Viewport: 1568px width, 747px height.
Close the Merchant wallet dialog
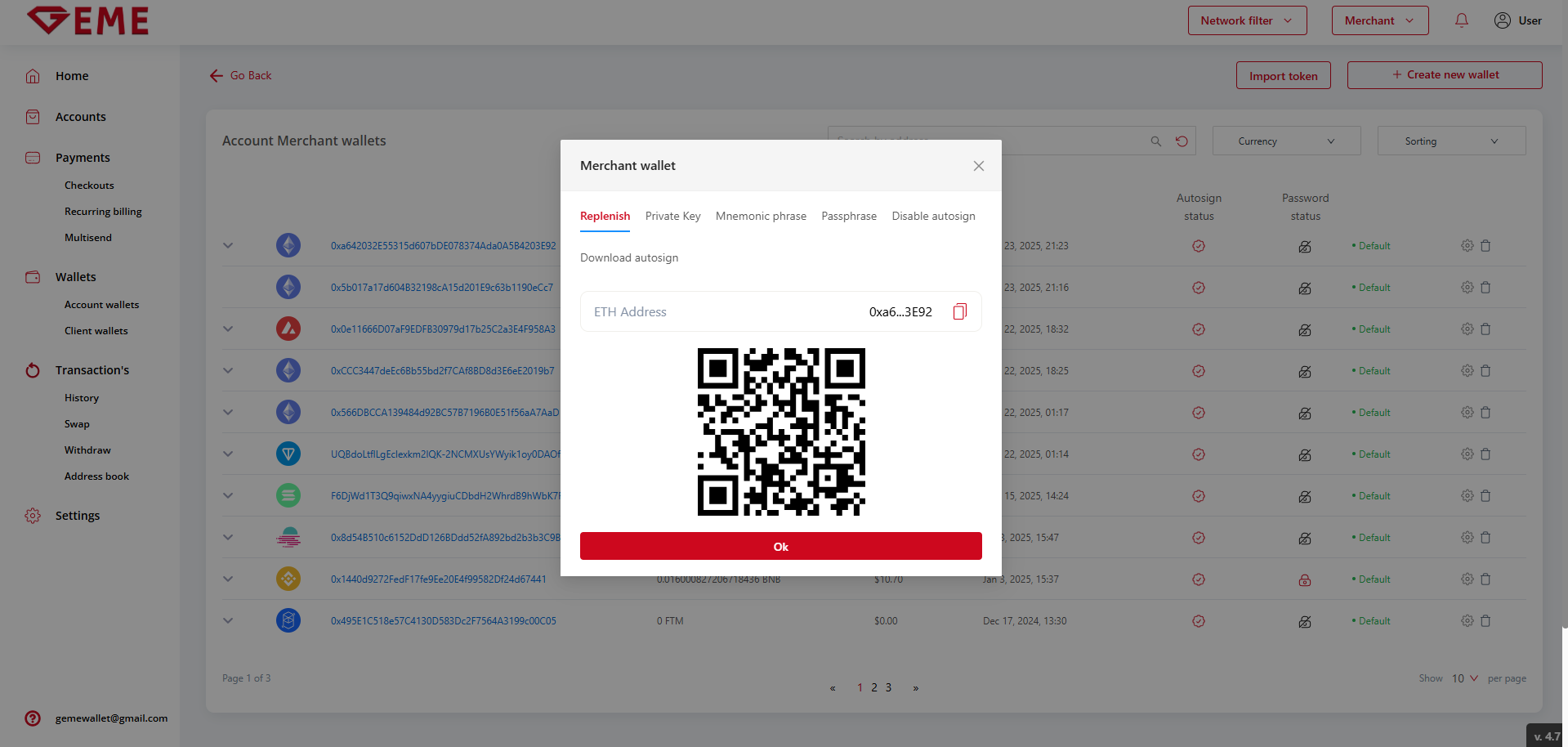(x=978, y=166)
